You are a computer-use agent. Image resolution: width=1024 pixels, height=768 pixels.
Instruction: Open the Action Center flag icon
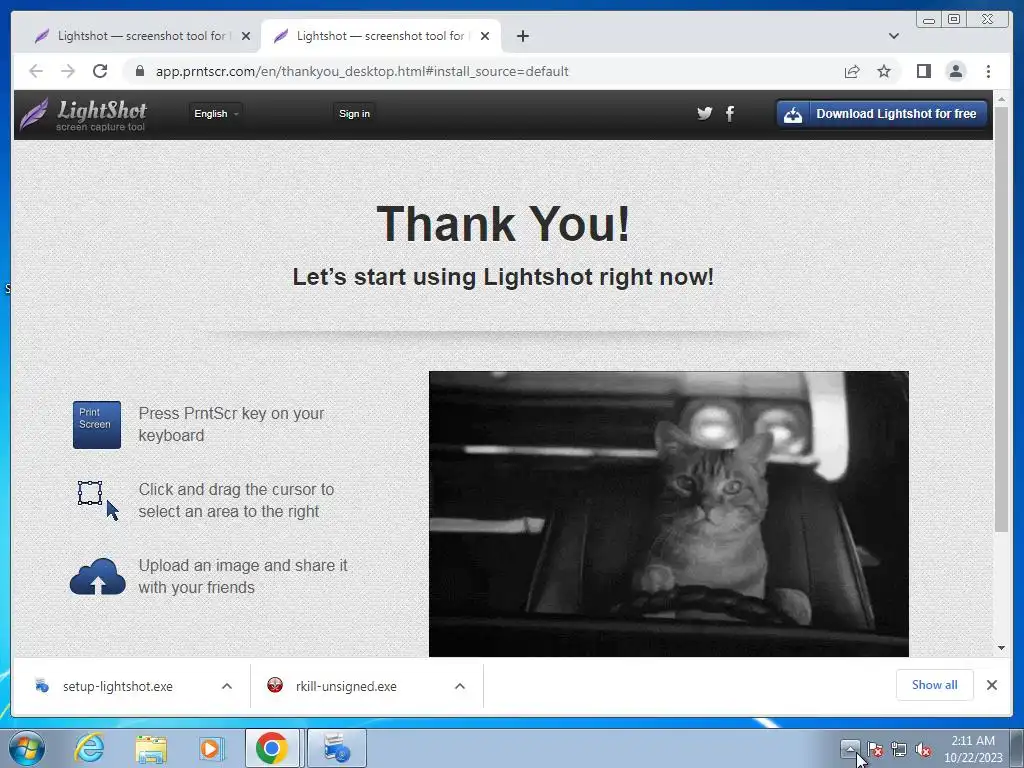click(875, 749)
